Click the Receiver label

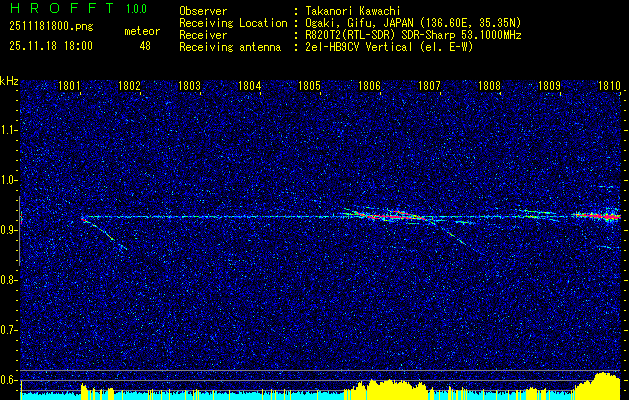pos(203,35)
